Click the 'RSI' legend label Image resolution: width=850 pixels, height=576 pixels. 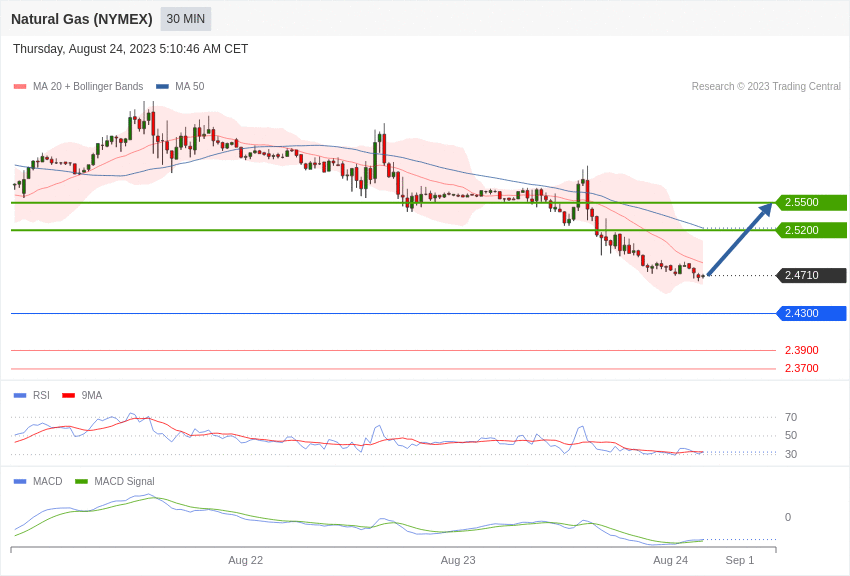click(x=41, y=396)
